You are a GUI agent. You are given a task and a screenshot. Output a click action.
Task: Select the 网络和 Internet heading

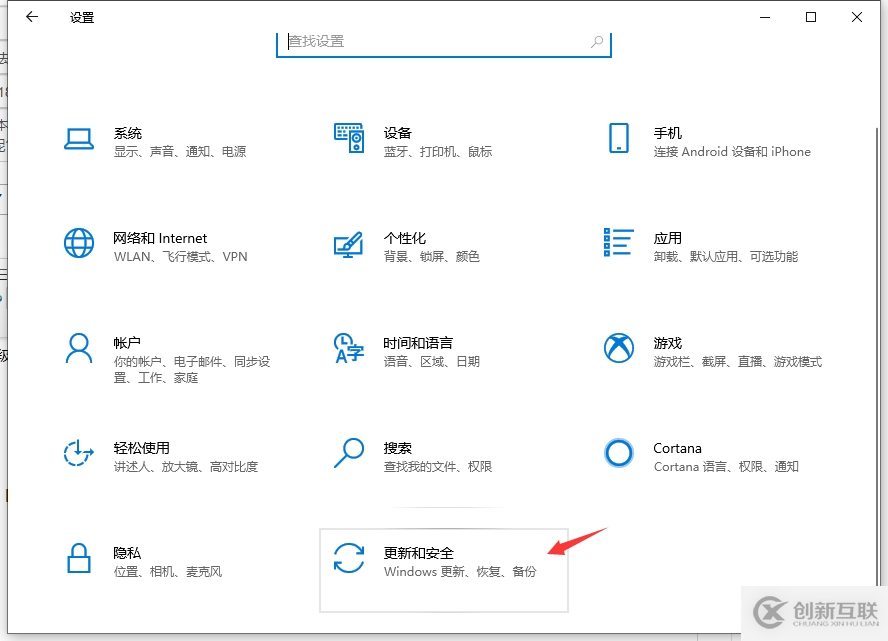click(160, 238)
